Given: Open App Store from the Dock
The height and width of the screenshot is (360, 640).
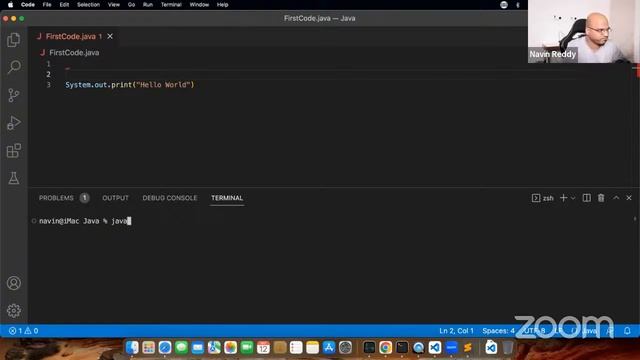Looking at the screenshot, I should [x=329, y=348].
